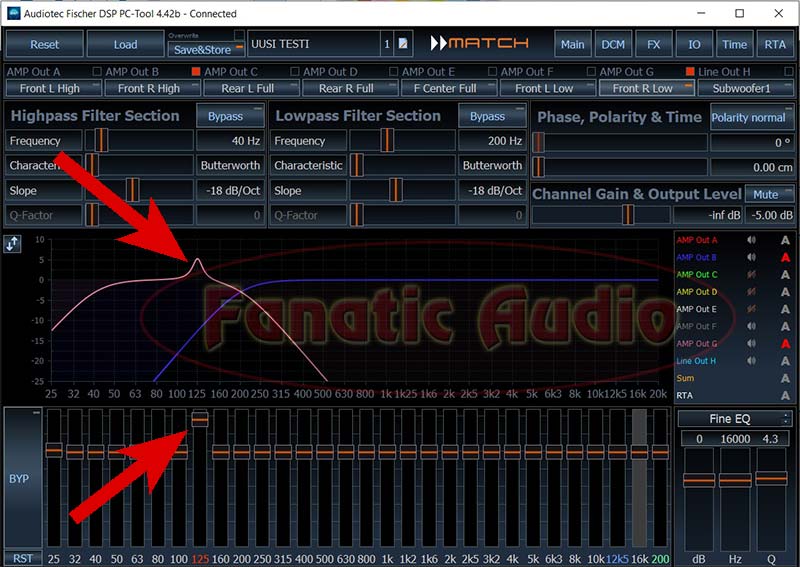Open the Polarity normal selector

(x=752, y=117)
